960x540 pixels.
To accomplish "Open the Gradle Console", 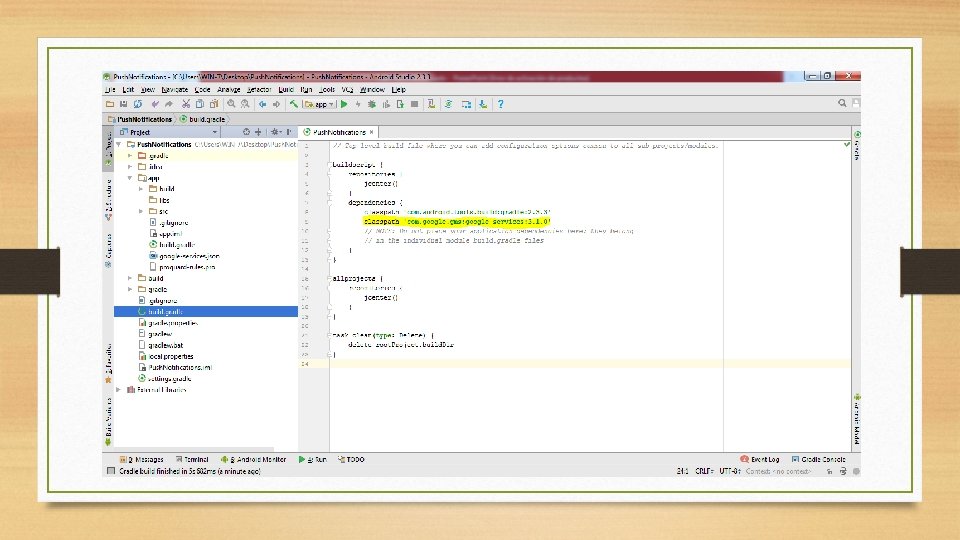I will coord(819,459).
